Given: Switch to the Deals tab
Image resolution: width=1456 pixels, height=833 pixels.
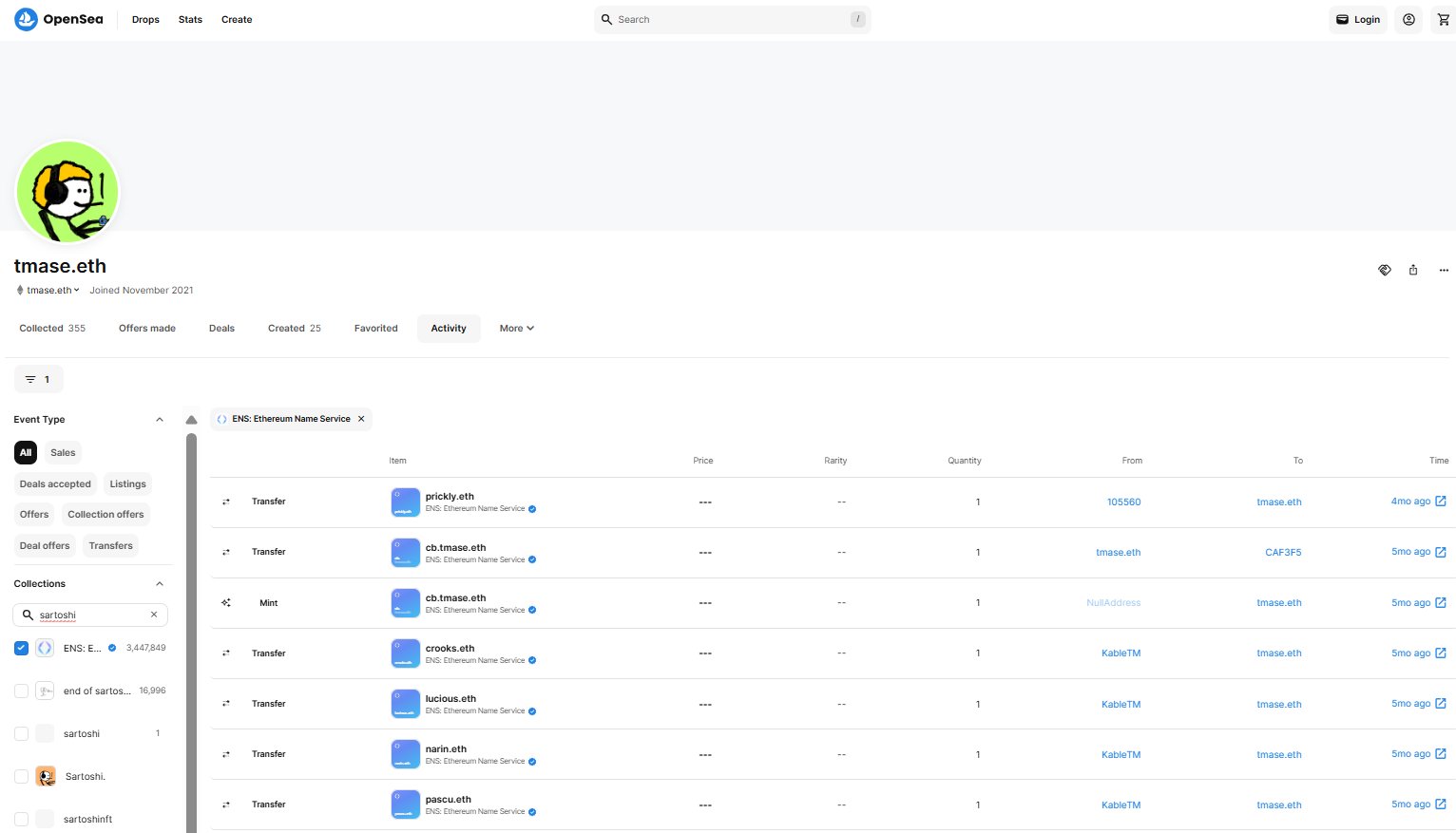Looking at the screenshot, I should coord(221,328).
